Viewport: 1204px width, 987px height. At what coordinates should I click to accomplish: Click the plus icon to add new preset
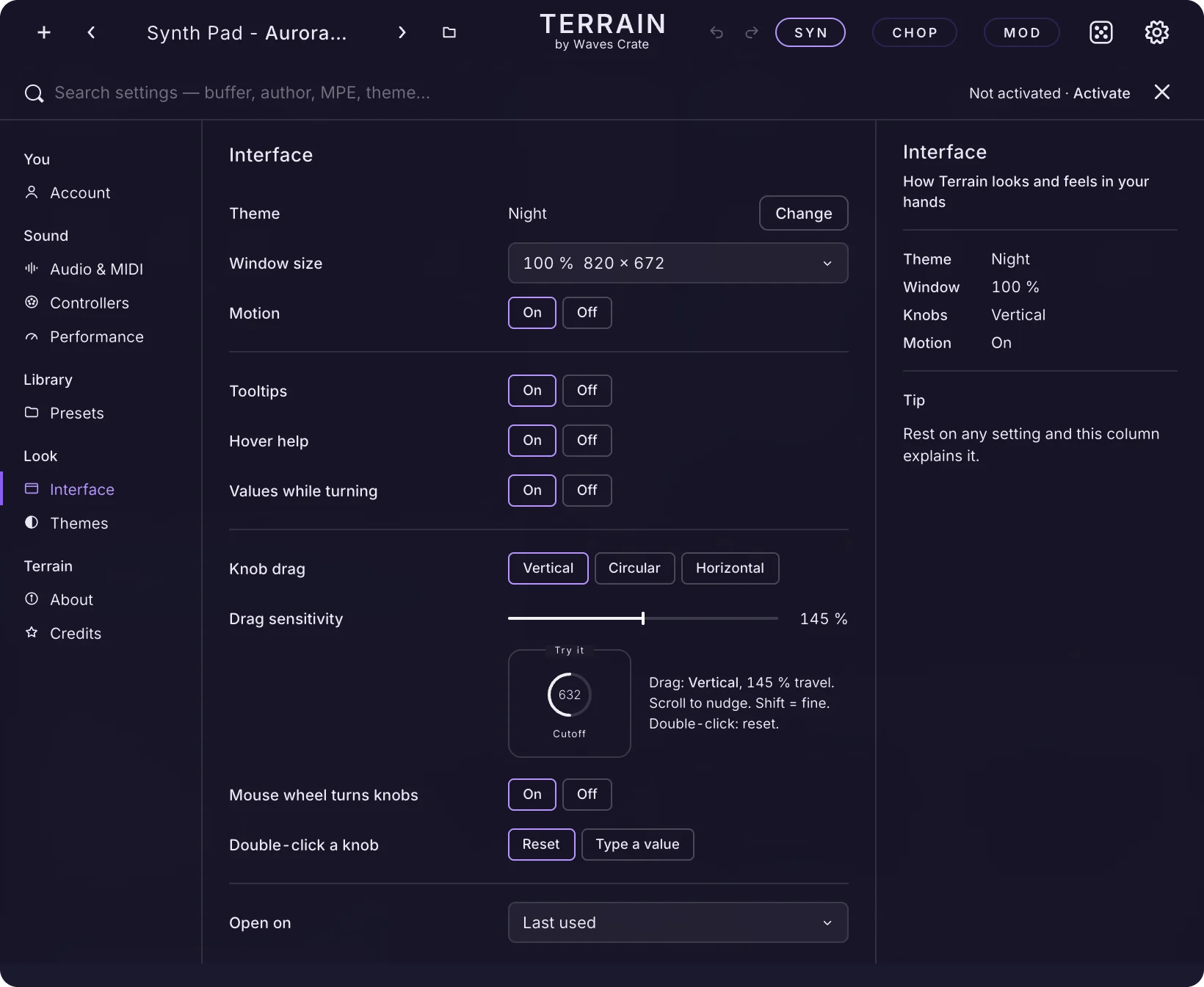click(x=44, y=32)
